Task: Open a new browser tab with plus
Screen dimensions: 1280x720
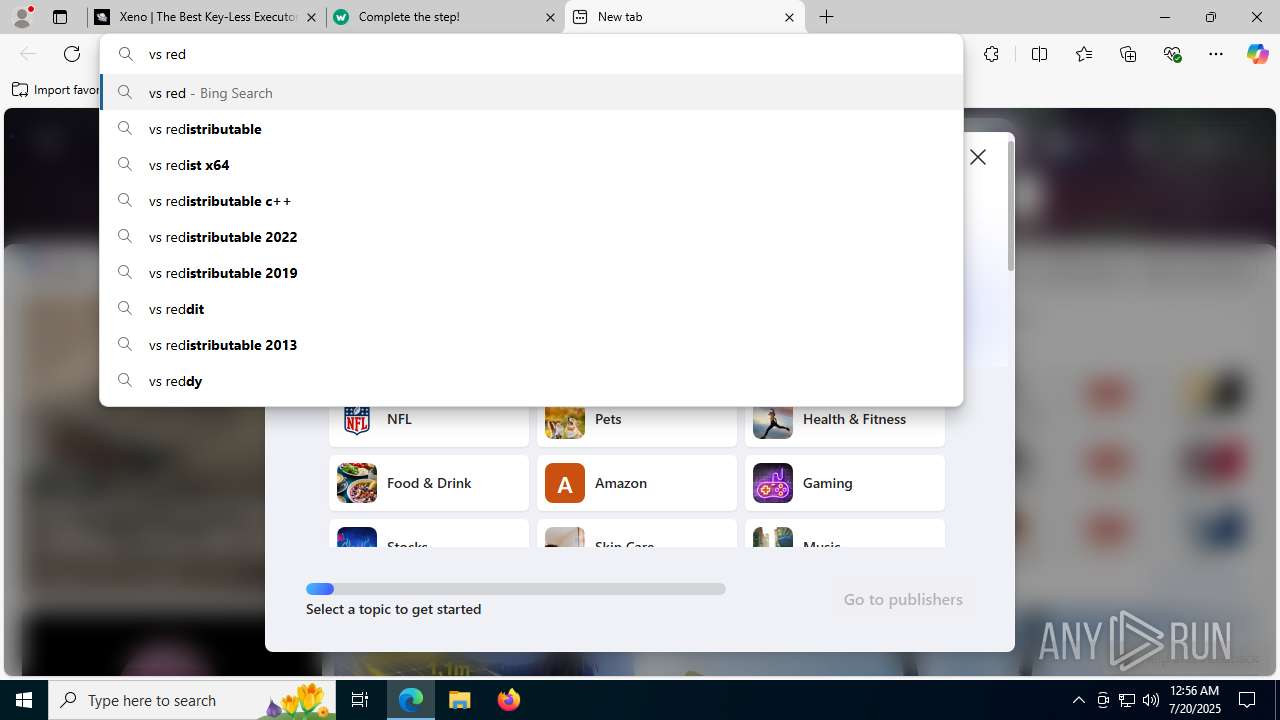Action: point(827,17)
